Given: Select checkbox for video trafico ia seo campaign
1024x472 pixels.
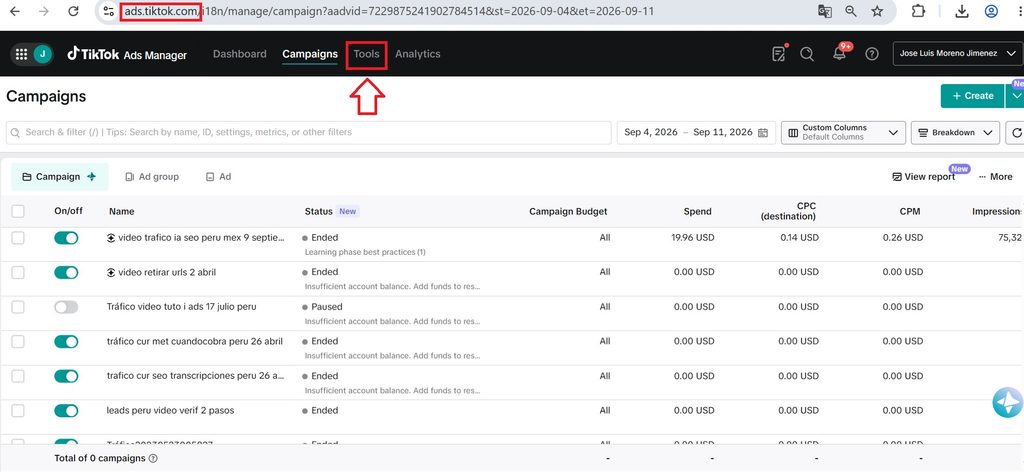Looking at the screenshot, I should click(18, 238).
